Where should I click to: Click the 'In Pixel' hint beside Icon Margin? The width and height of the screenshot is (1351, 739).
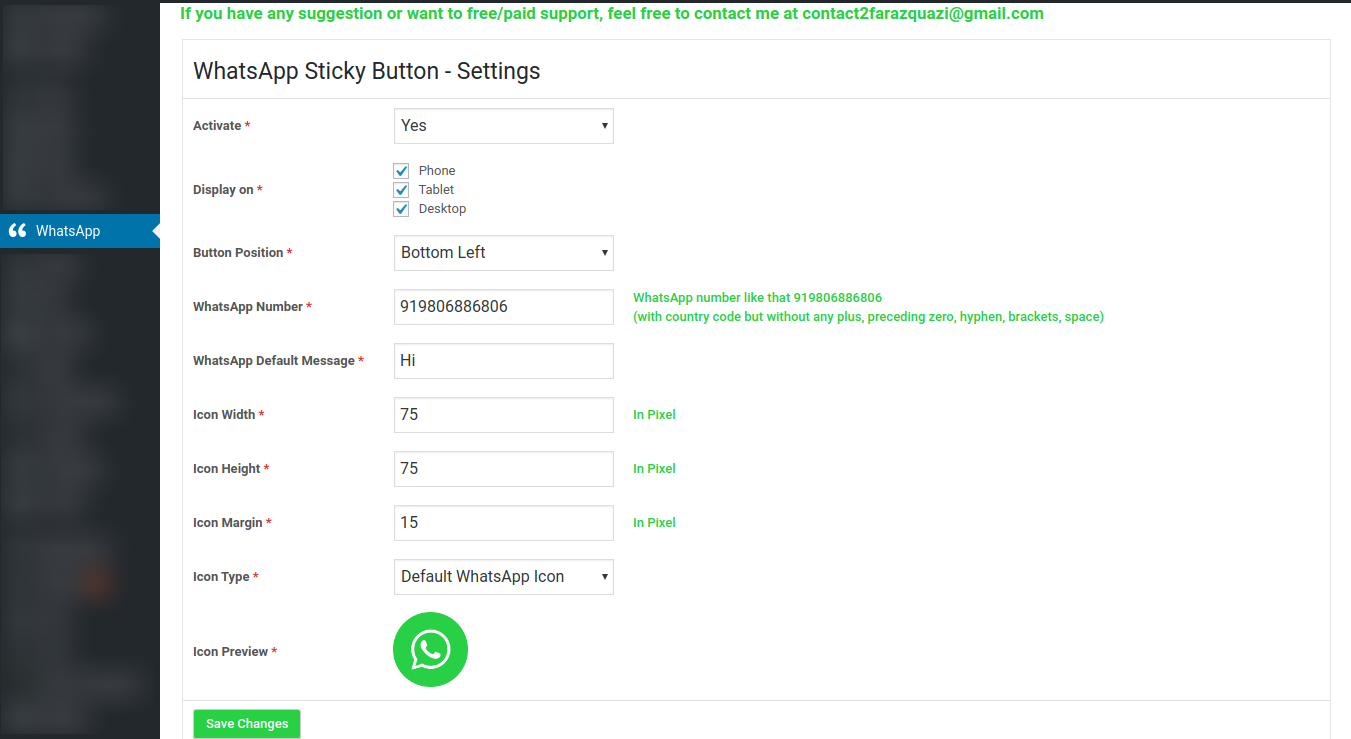(654, 523)
